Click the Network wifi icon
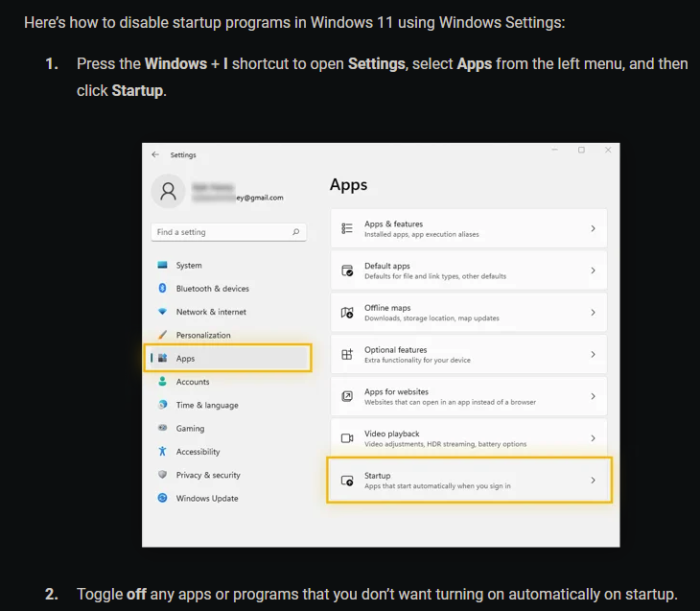The image size is (700, 611). (162, 312)
